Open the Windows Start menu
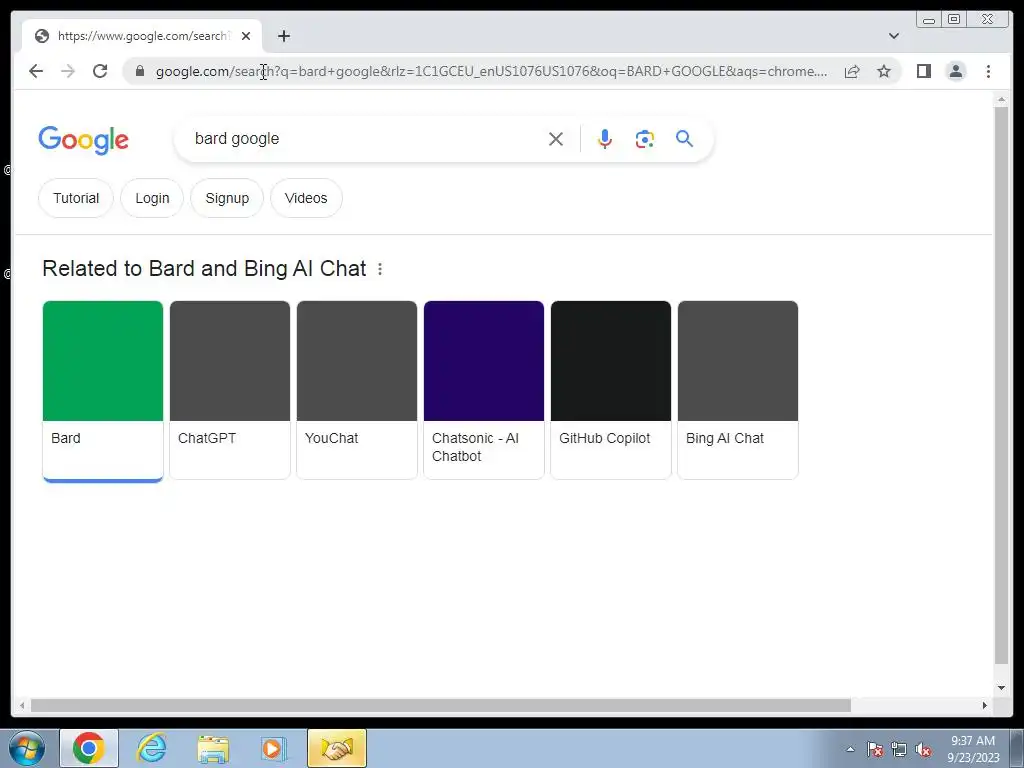 click(27, 748)
